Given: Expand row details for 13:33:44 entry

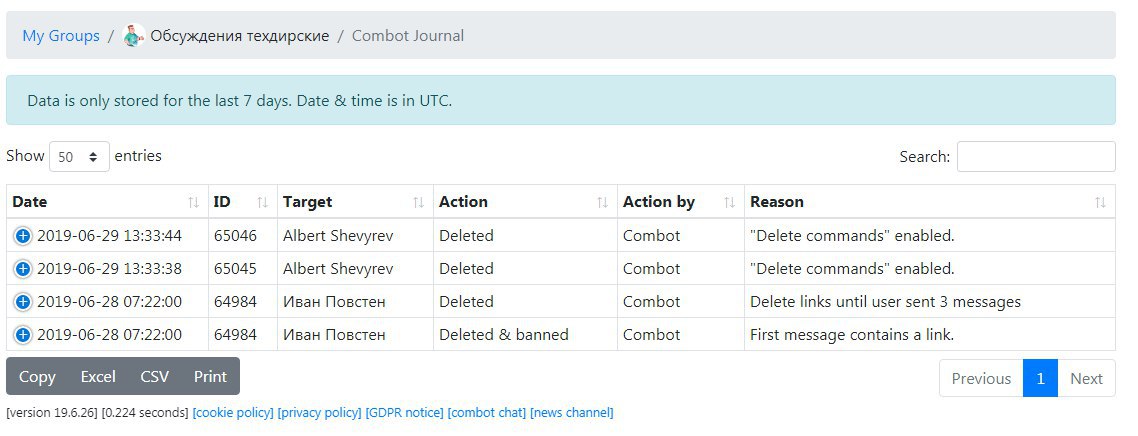Looking at the screenshot, I should 22,236.
